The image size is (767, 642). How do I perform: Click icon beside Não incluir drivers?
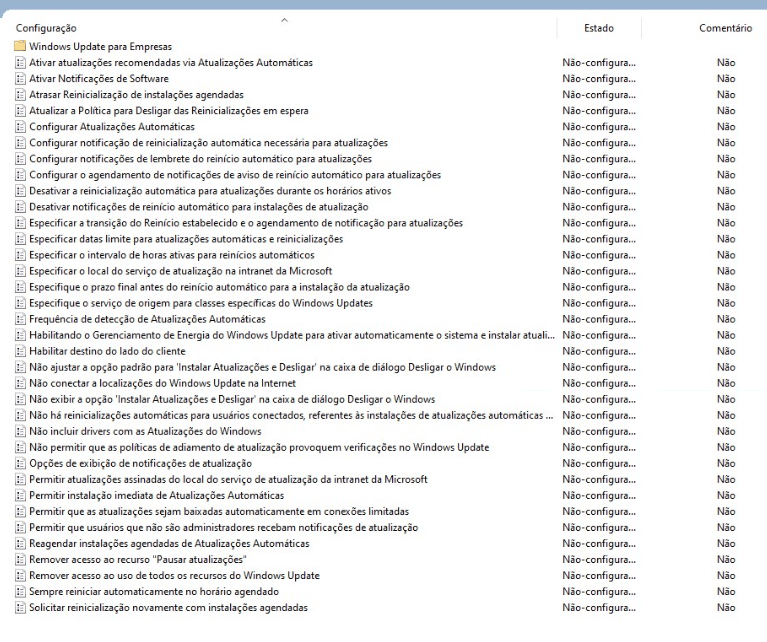pyautogui.click(x=20, y=431)
